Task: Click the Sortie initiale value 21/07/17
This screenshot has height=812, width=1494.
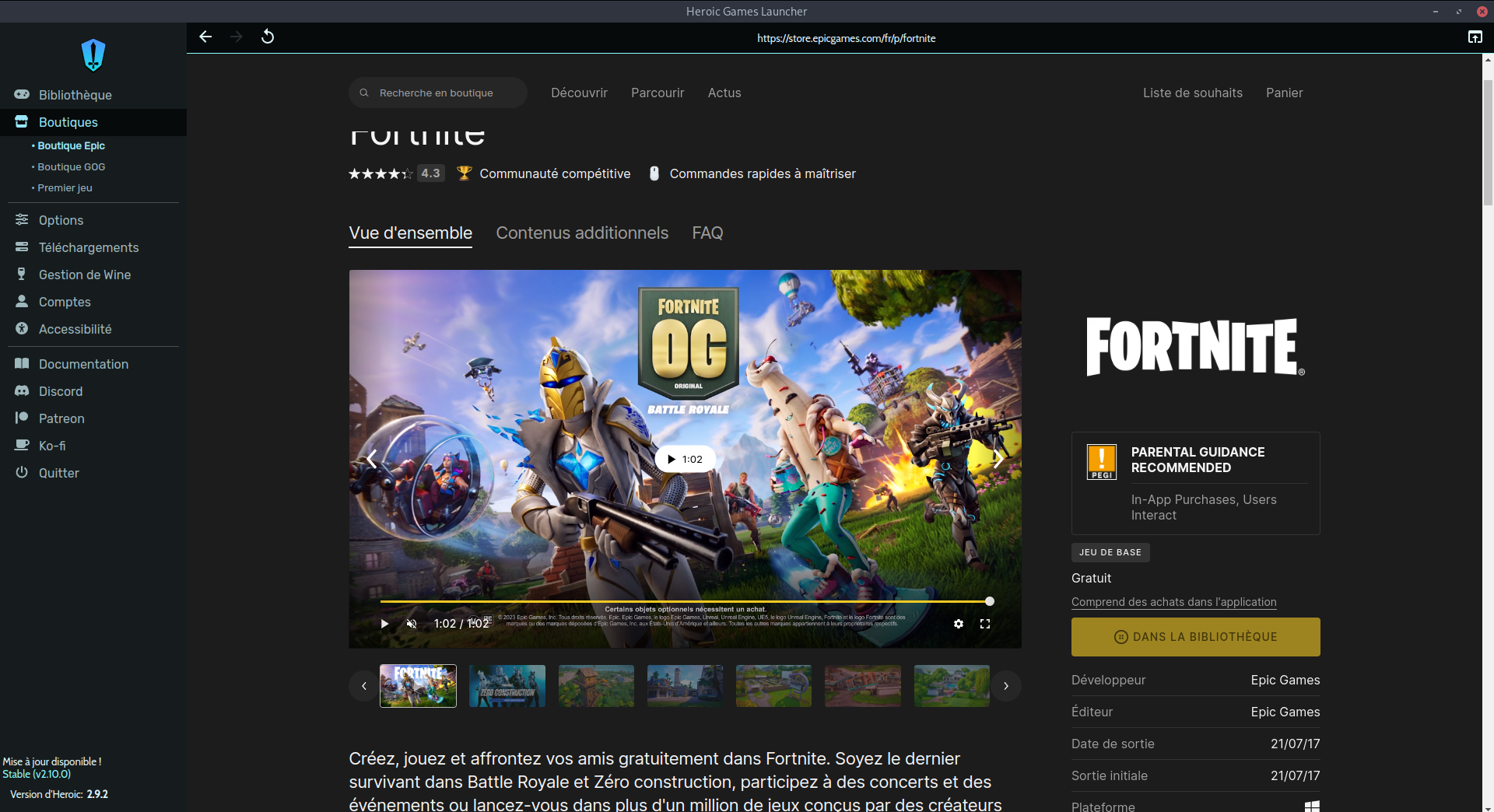Action: (1296, 775)
